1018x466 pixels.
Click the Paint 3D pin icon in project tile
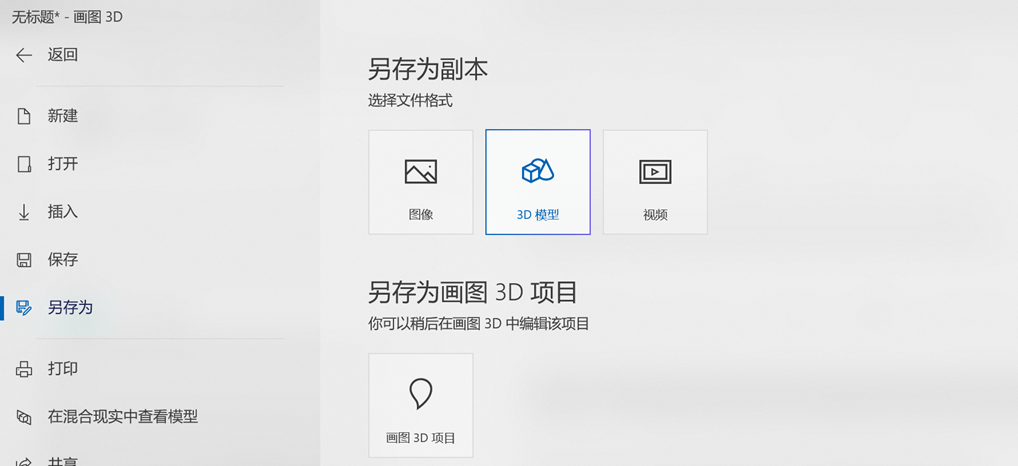[x=421, y=394]
